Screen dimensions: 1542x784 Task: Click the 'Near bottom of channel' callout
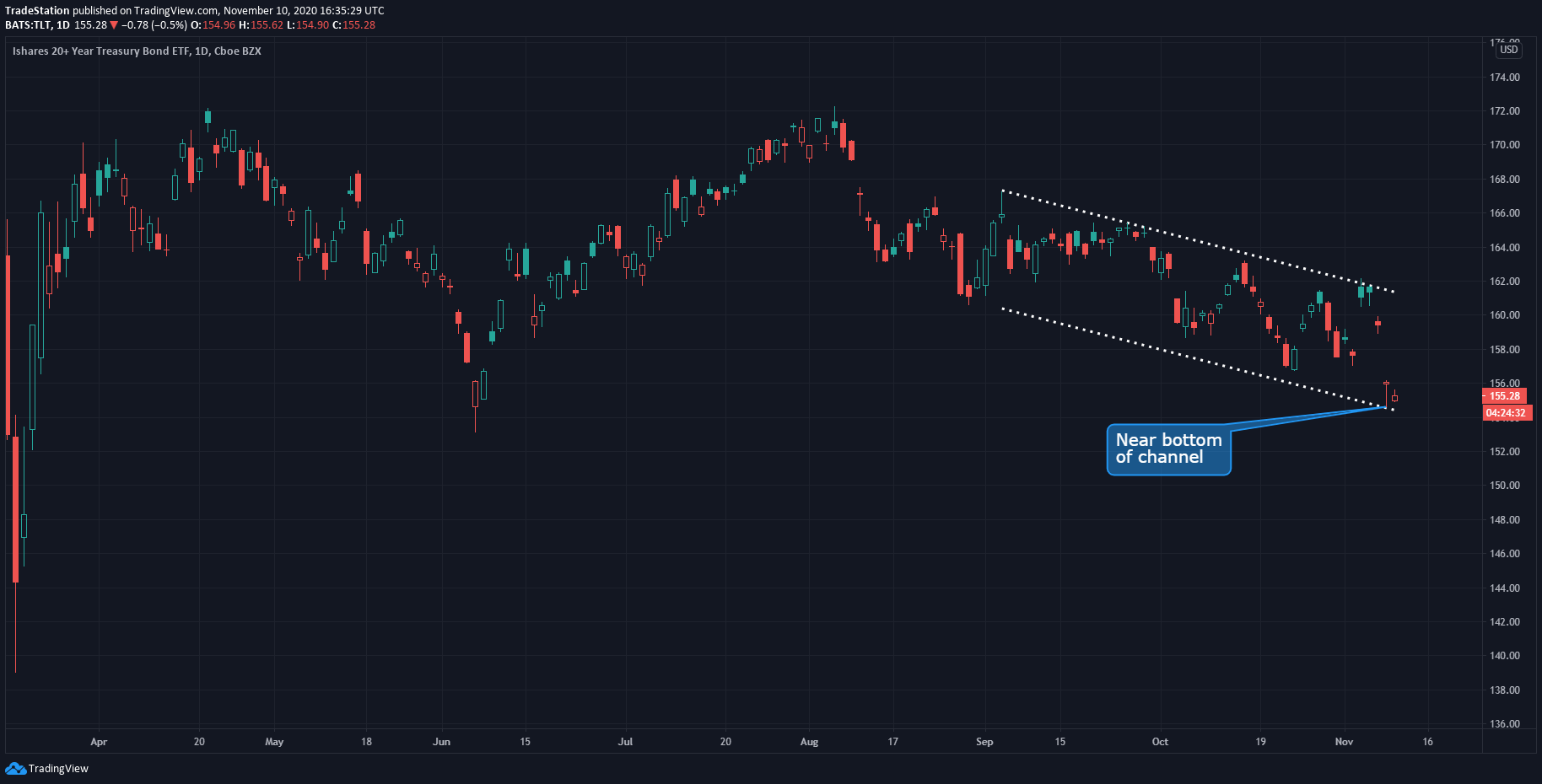[x=1168, y=449]
